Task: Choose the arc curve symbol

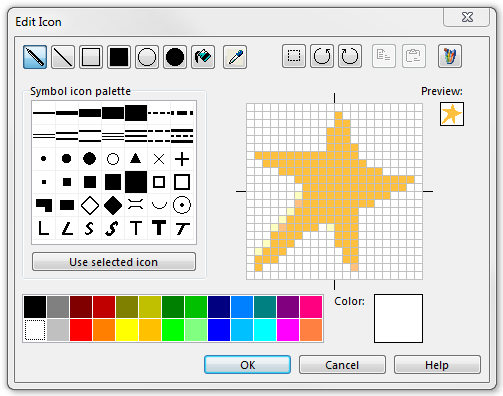Action: click(x=159, y=205)
